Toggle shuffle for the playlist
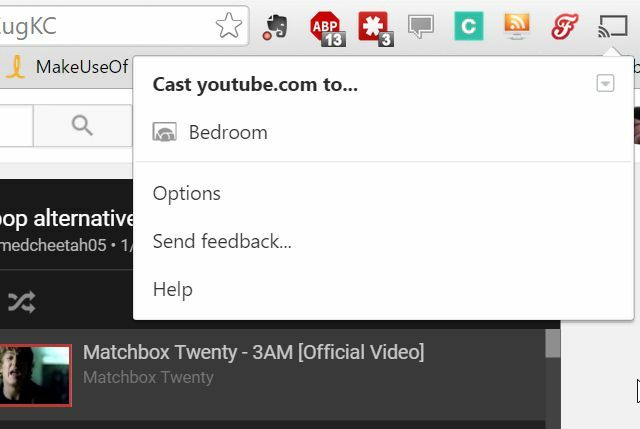640x429 pixels. [x=22, y=302]
